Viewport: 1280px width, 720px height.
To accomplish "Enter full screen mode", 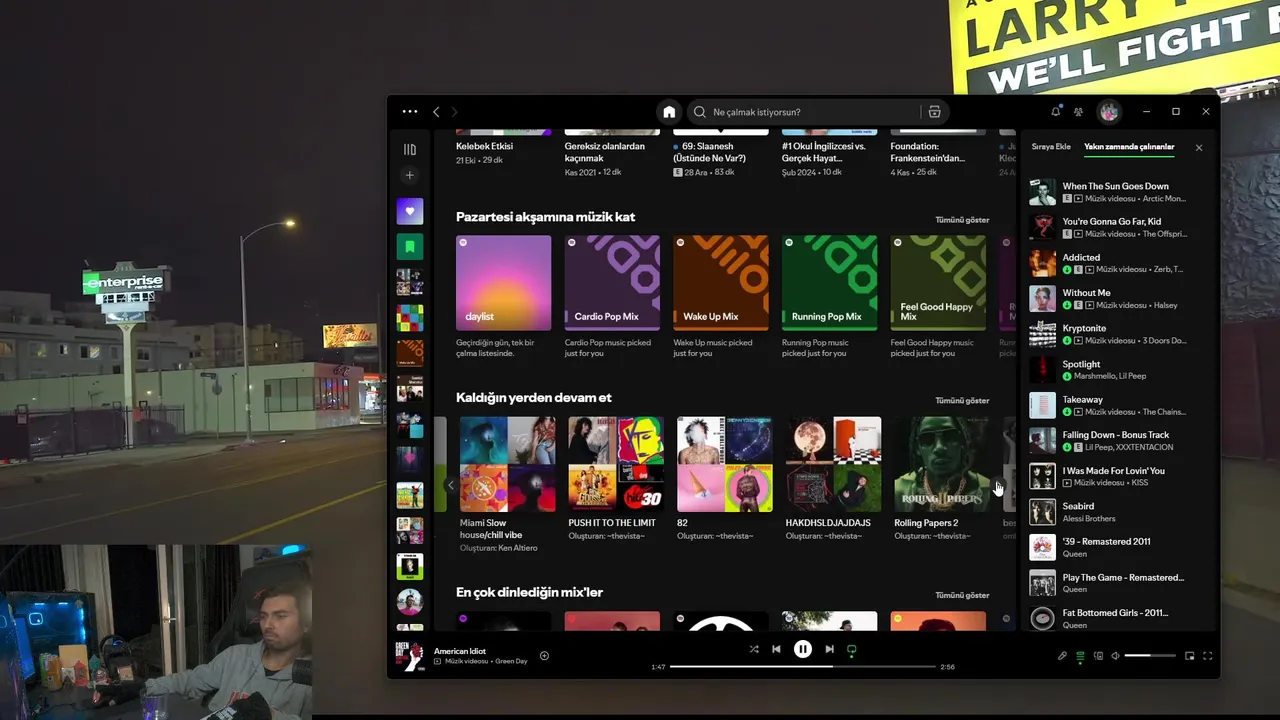I will [x=1208, y=656].
